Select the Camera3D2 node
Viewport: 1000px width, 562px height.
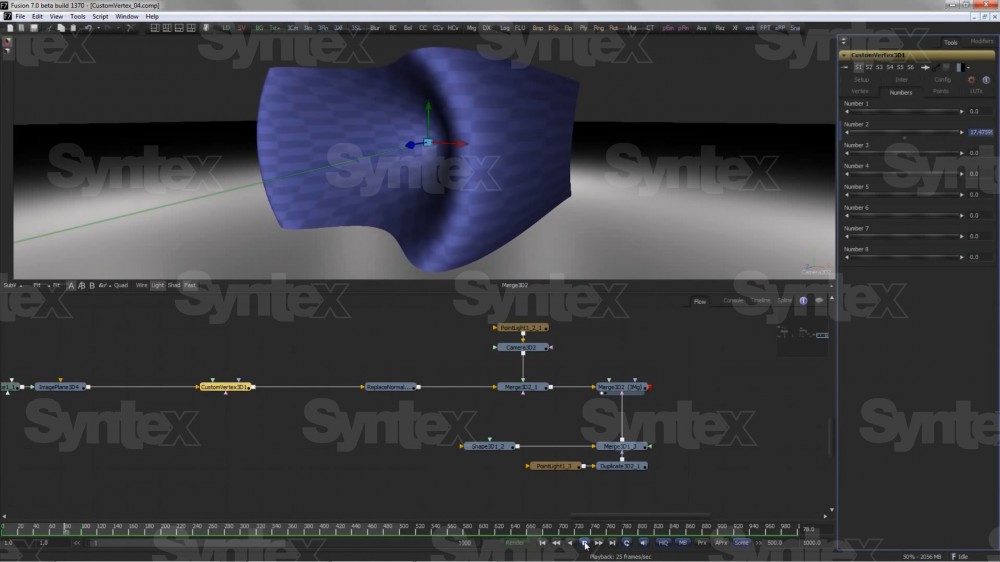pyautogui.click(x=521, y=347)
